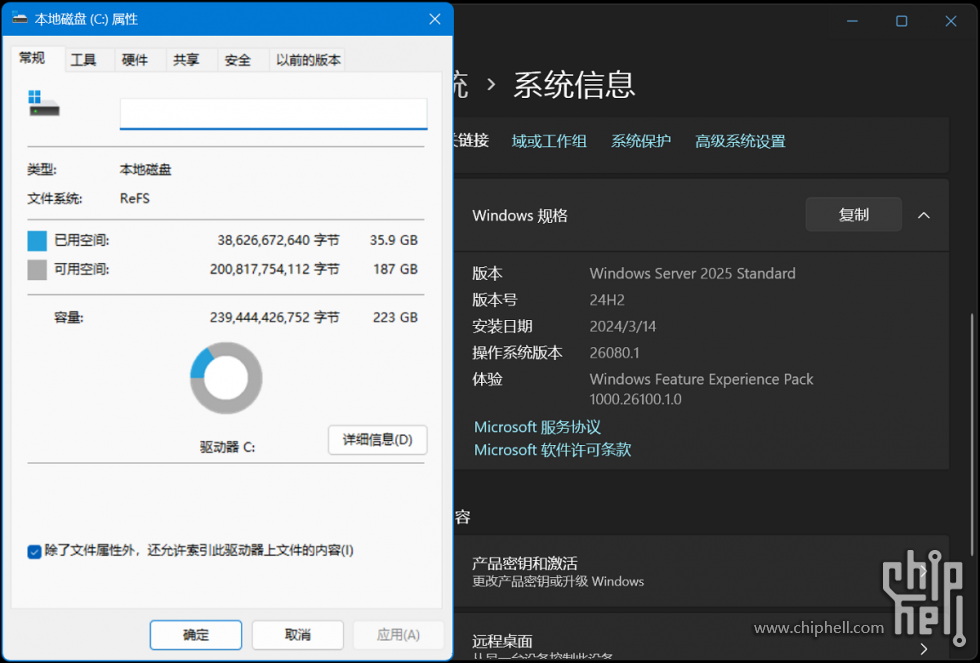Minimize the Settings window
980x663 pixels.
click(852, 21)
